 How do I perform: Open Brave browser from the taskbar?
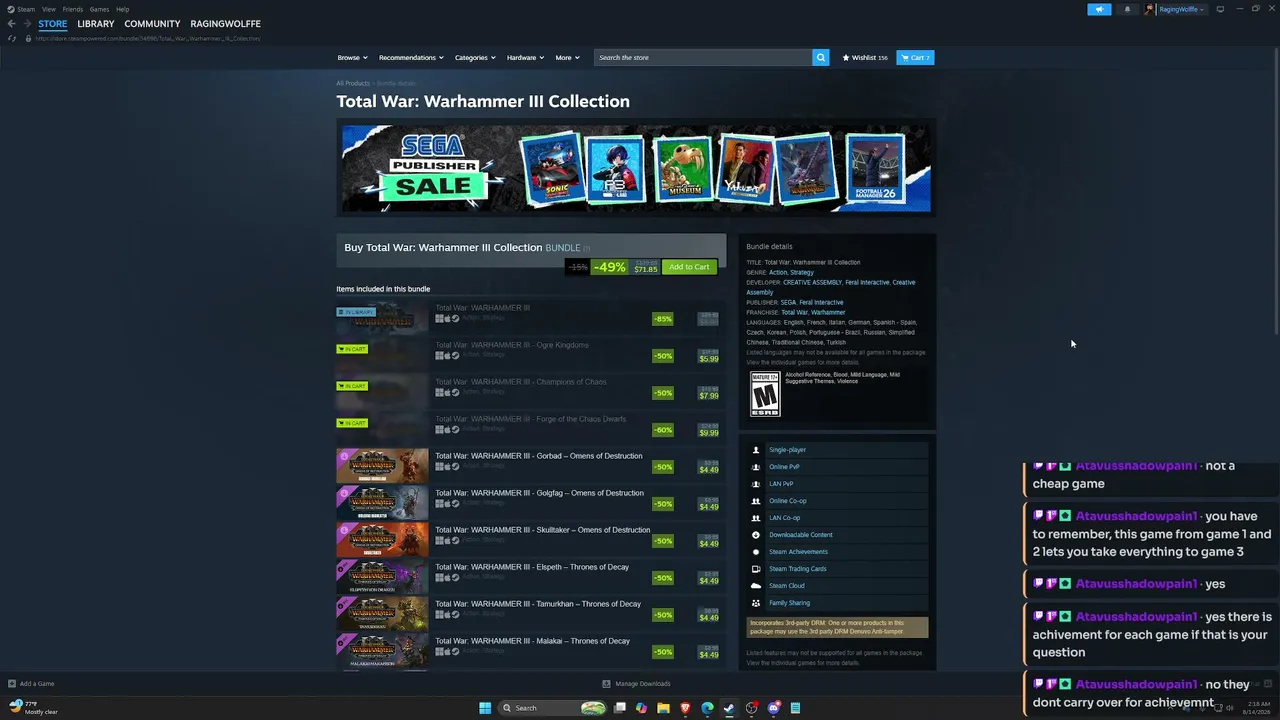pos(685,708)
